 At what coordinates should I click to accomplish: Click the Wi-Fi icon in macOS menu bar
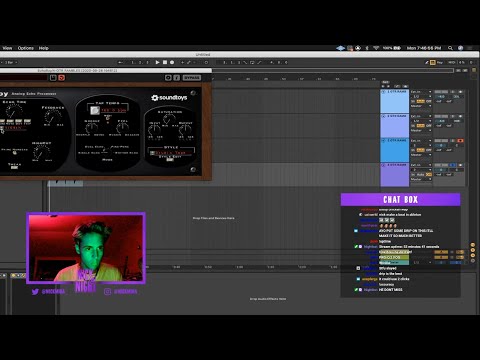tap(376, 48)
